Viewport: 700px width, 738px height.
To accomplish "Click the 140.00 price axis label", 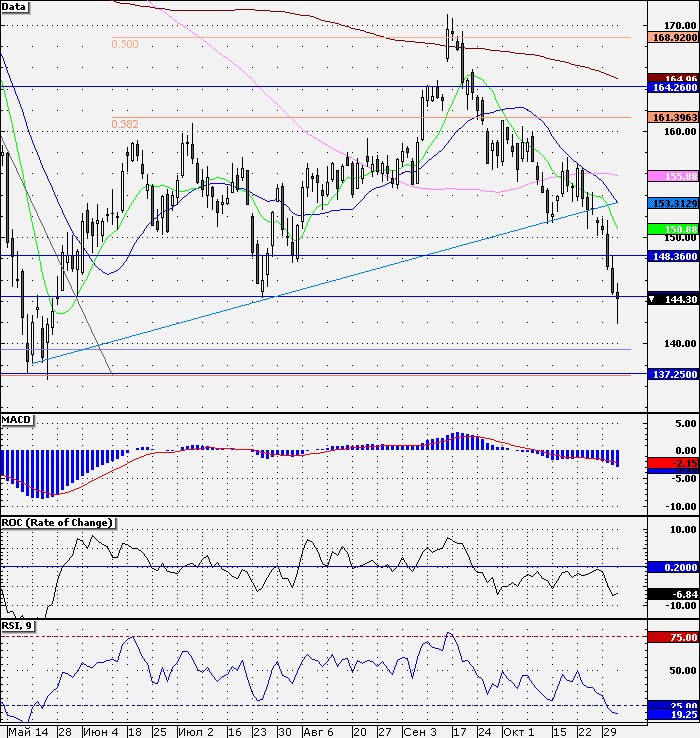I will [680, 344].
